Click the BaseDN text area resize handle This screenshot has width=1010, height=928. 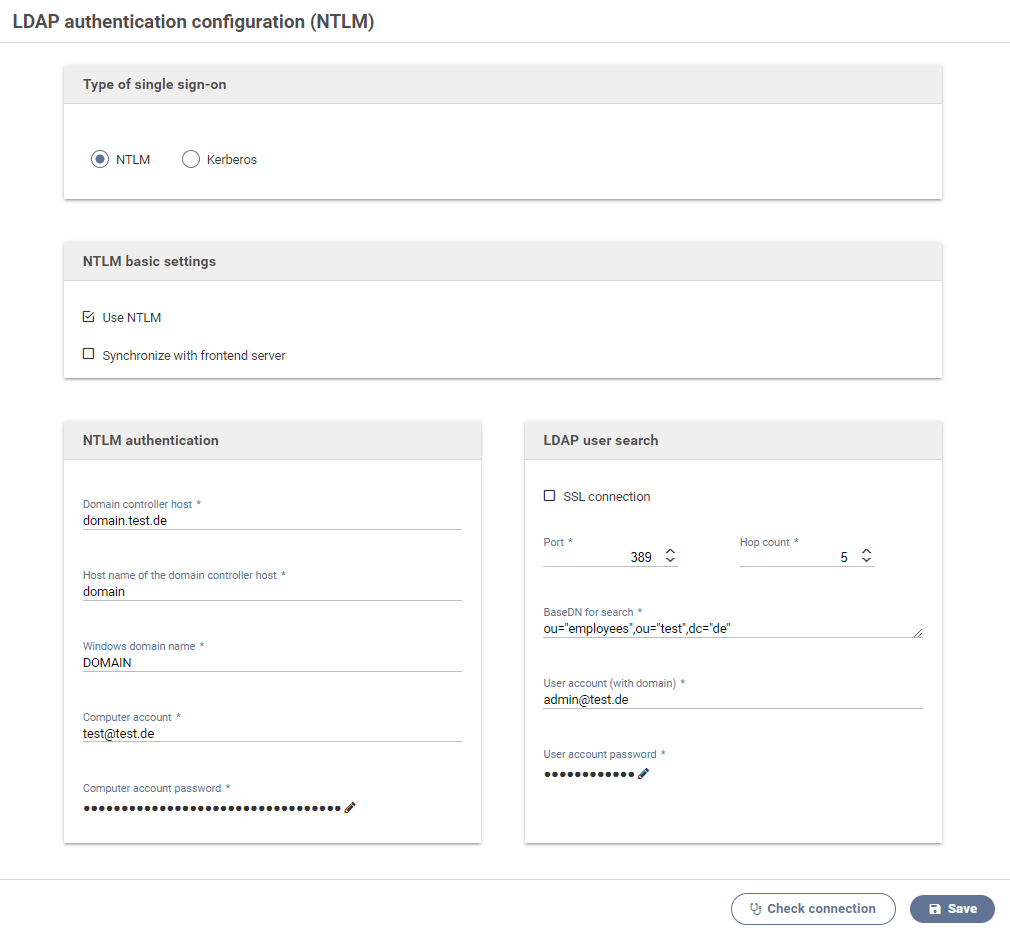click(x=918, y=632)
